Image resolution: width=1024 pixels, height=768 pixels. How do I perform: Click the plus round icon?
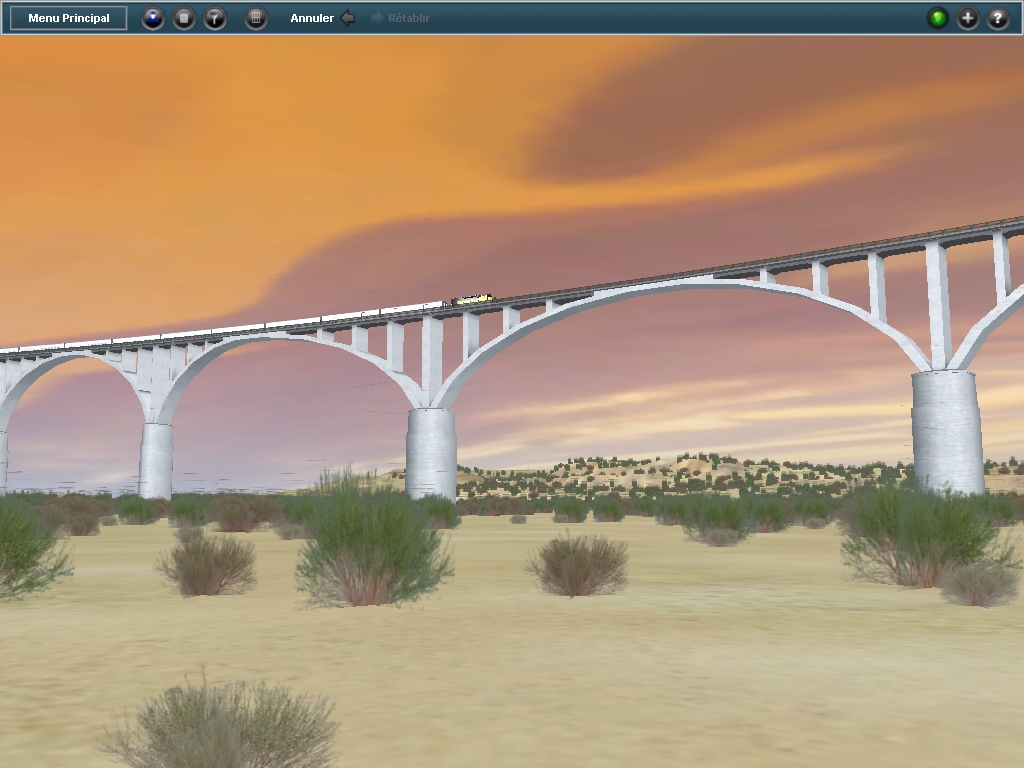968,18
